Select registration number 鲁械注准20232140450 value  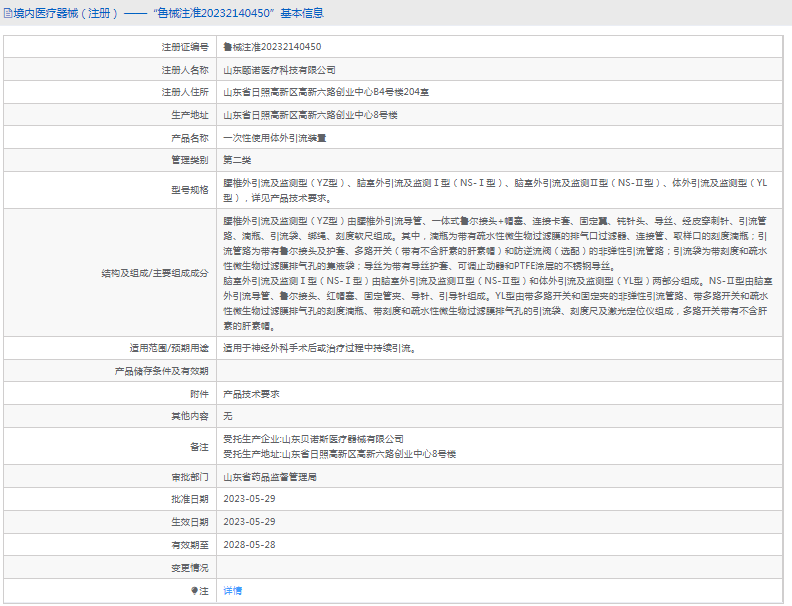pos(272,47)
